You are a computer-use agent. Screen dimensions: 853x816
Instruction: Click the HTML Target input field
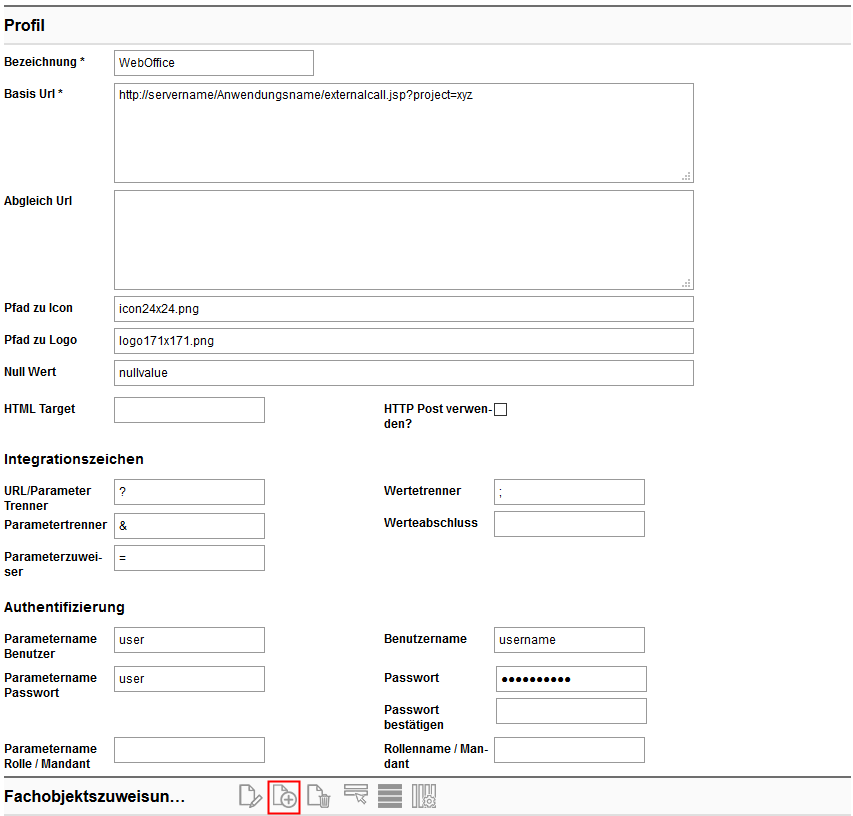189,410
